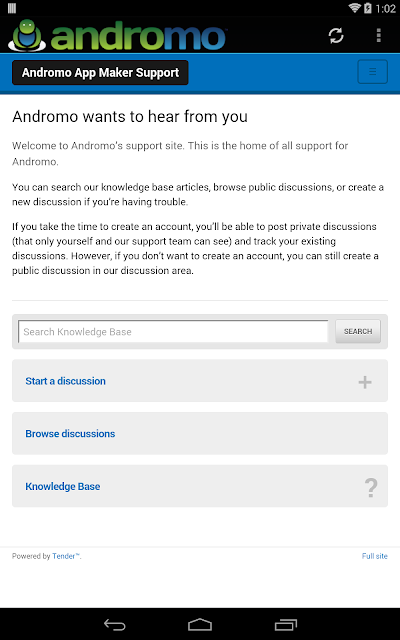This screenshot has height=640, width=400.
Task: Tap the Android back navigation button
Action: 115,624
